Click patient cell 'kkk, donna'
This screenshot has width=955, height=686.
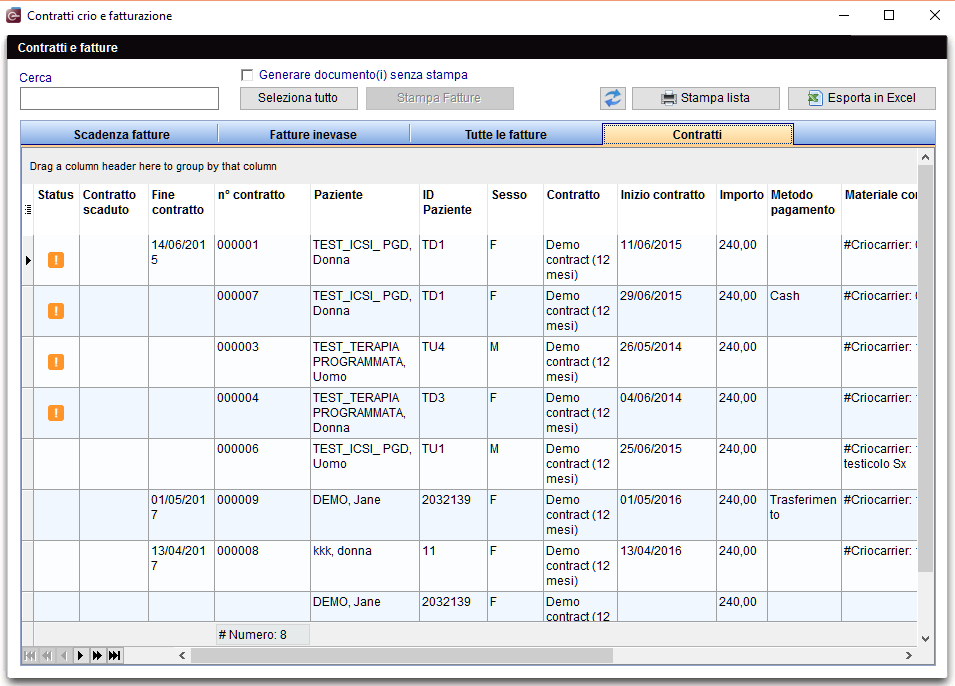365,566
